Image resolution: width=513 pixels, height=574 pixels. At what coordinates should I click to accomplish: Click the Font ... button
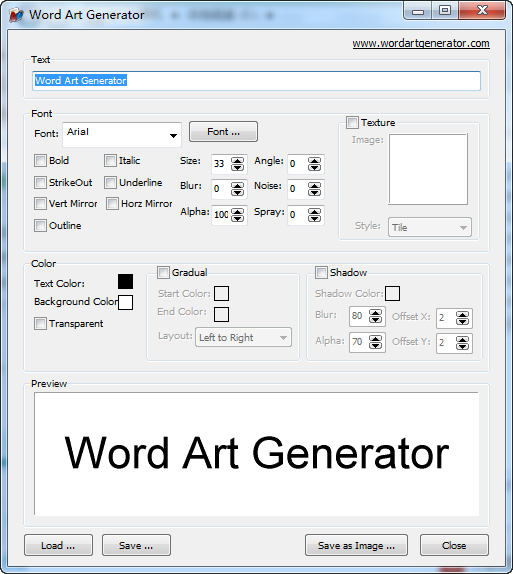click(223, 131)
